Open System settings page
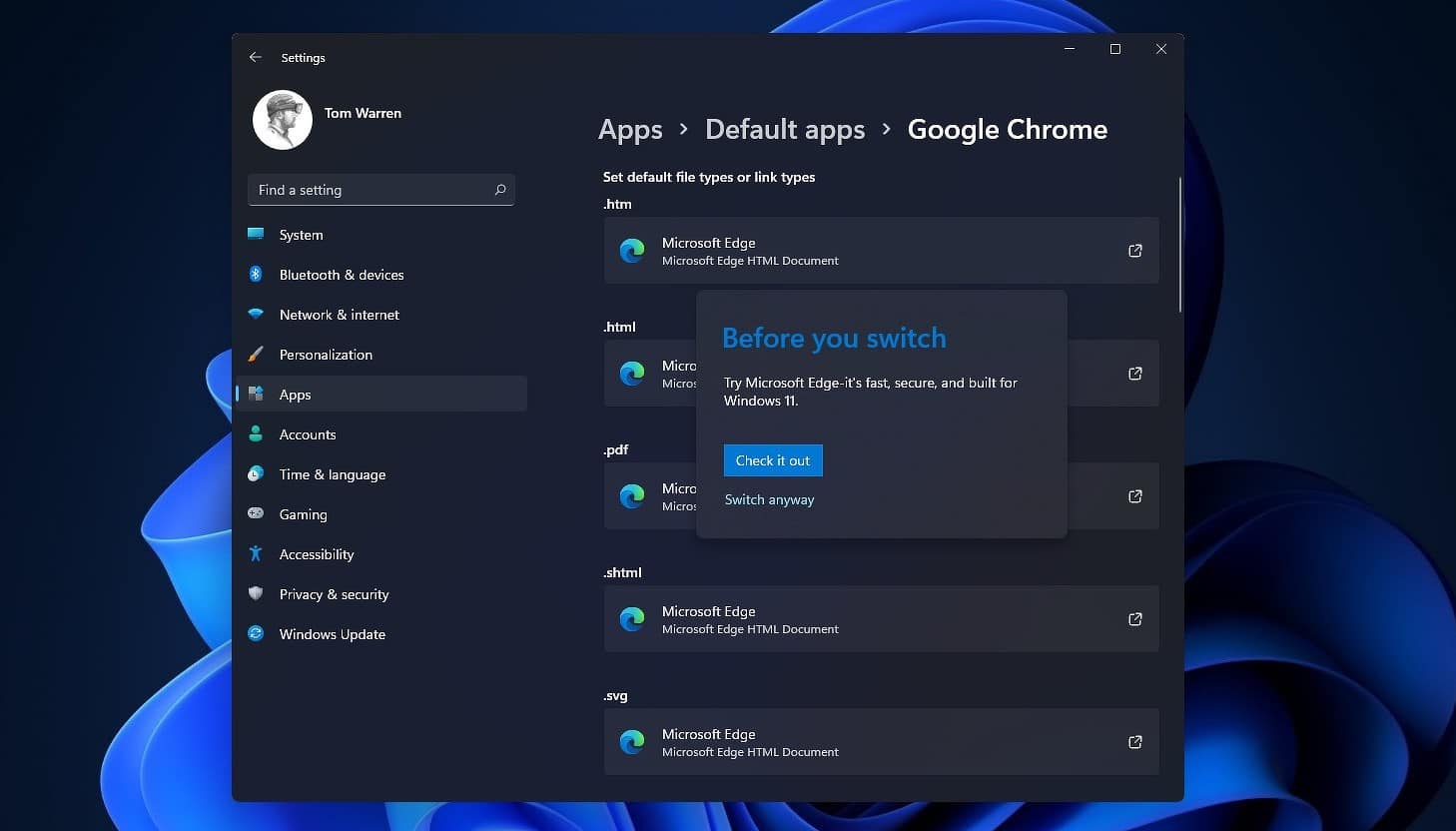The width and height of the screenshot is (1456, 831). pyautogui.click(x=380, y=235)
